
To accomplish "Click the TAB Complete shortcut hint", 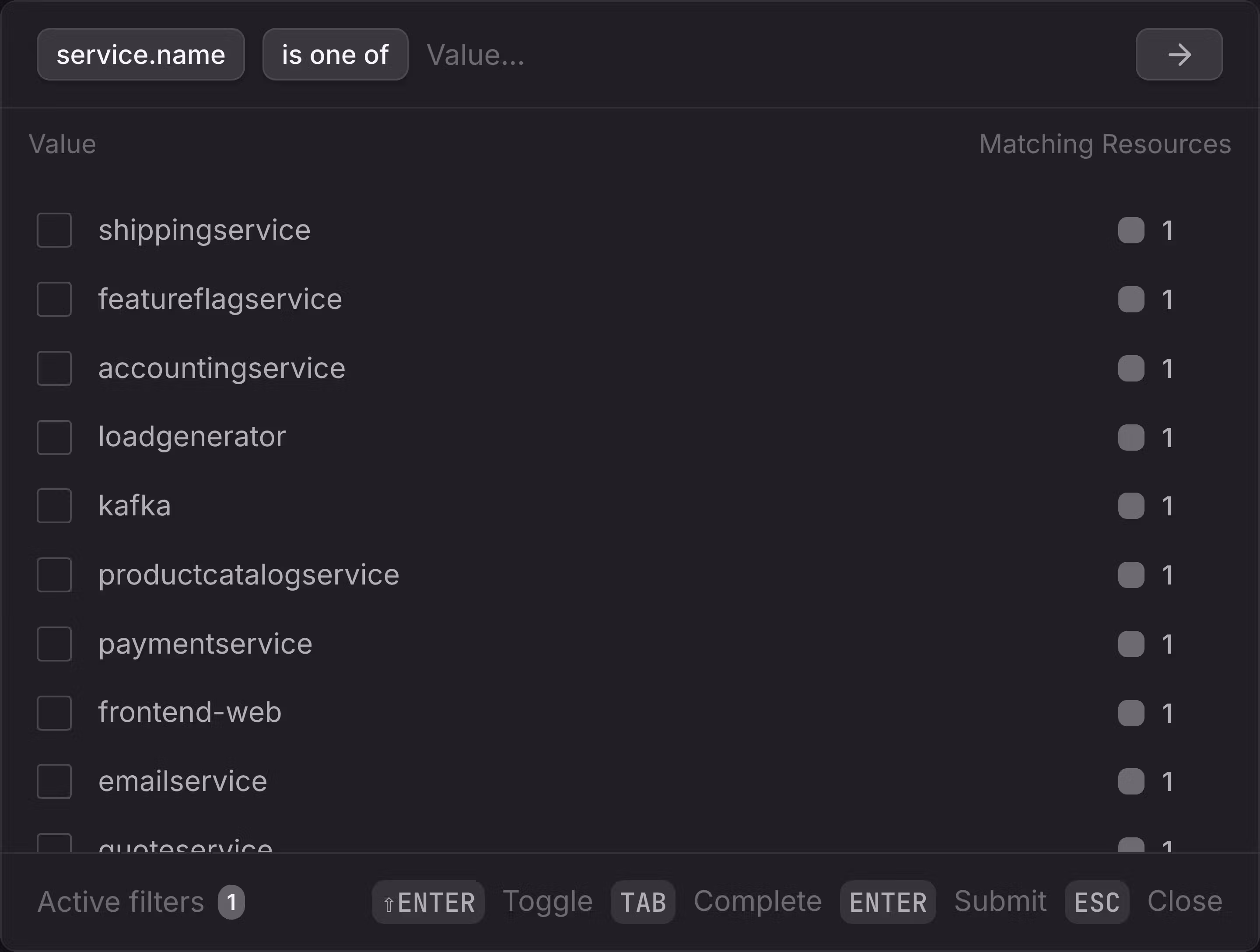I will pos(643,902).
